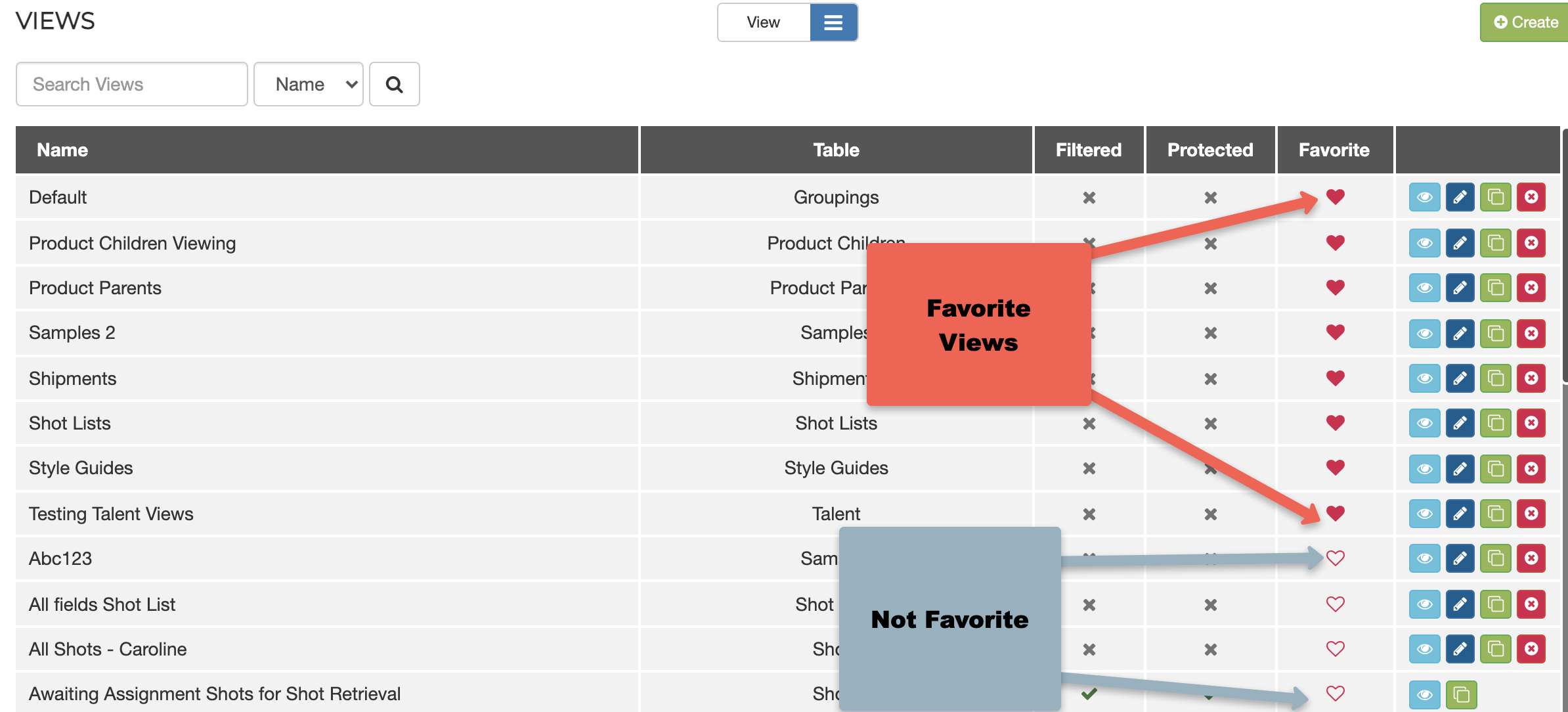Image resolution: width=1568 pixels, height=712 pixels.
Task: Click pencil edit icon for Style Guides
Action: point(1460,468)
